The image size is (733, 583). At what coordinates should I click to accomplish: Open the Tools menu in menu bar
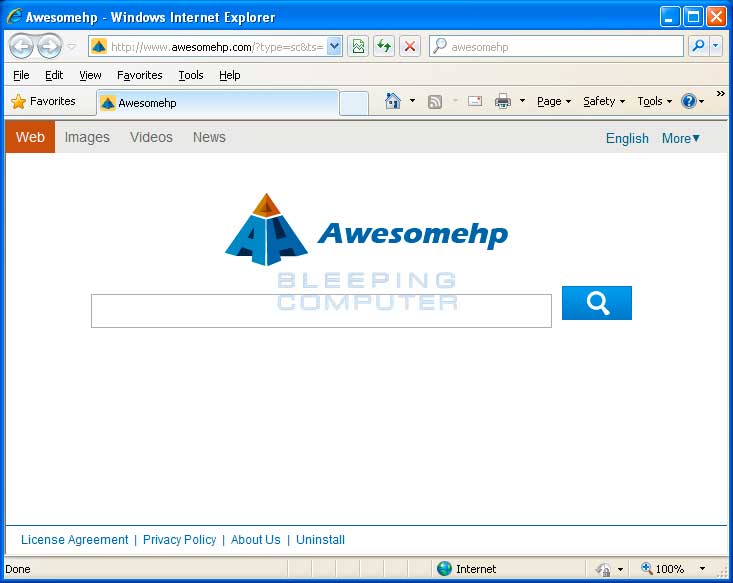(191, 75)
